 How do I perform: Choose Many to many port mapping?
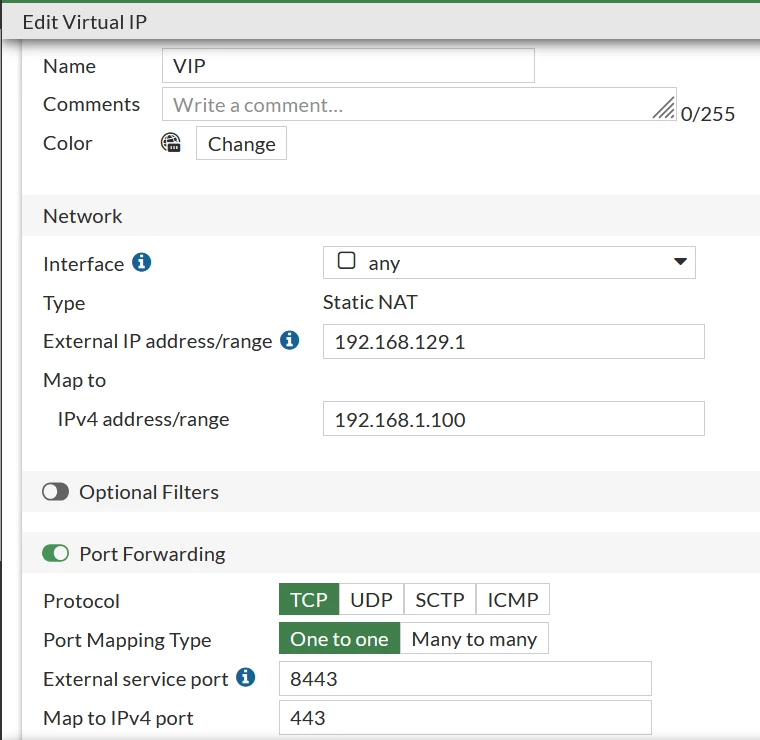[x=474, y=639]
